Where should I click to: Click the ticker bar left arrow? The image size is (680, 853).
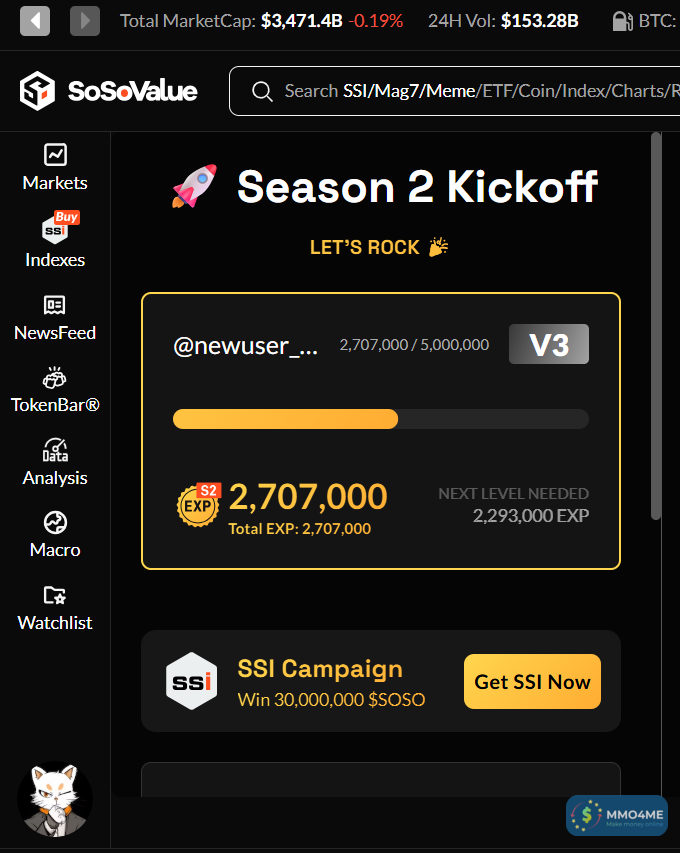tap(35, 20)
